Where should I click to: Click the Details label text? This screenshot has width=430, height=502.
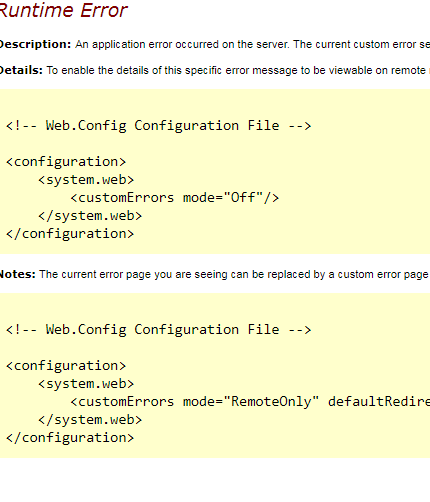tap(21, 70)
